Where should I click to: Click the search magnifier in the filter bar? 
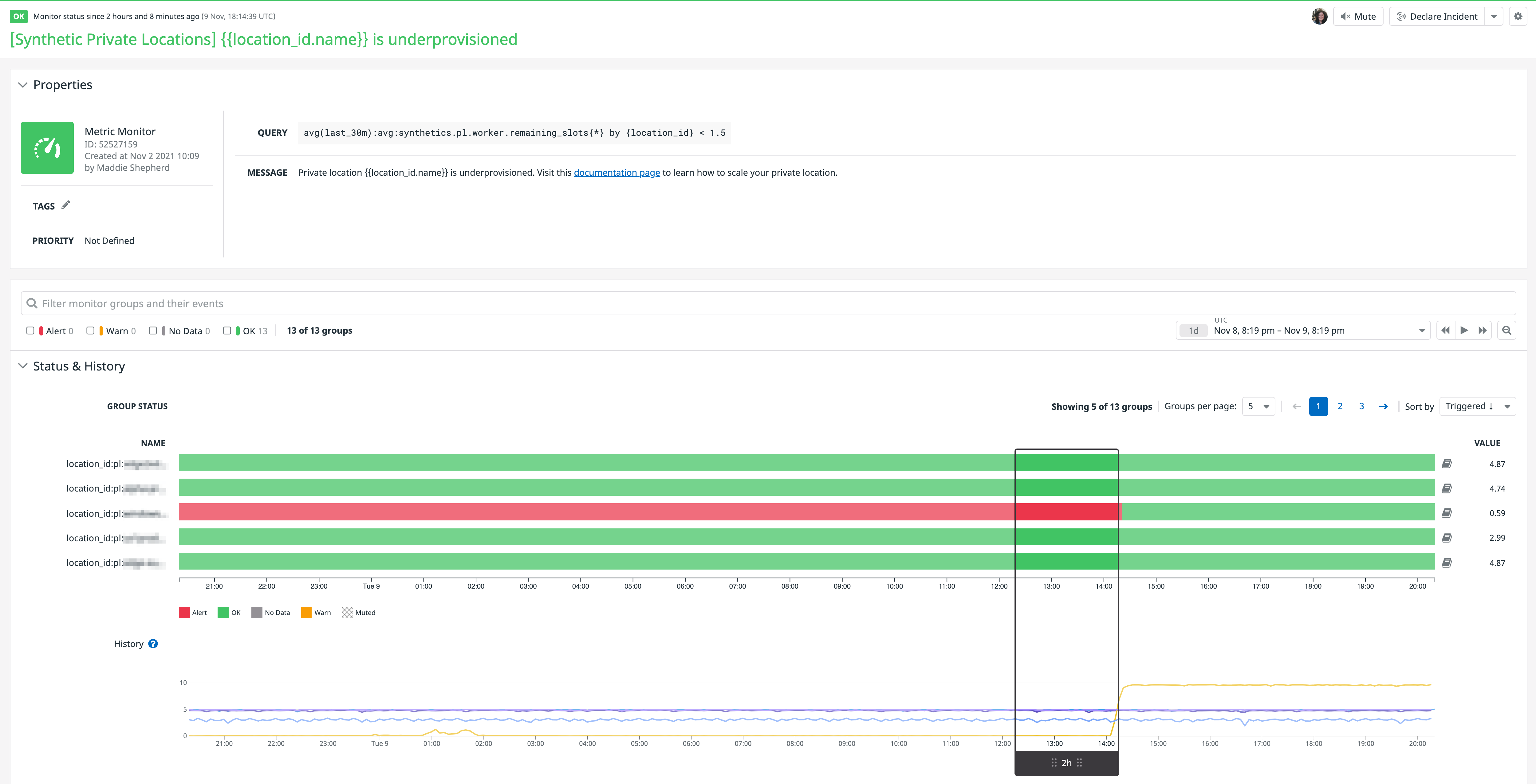click(x=32, y=303)
